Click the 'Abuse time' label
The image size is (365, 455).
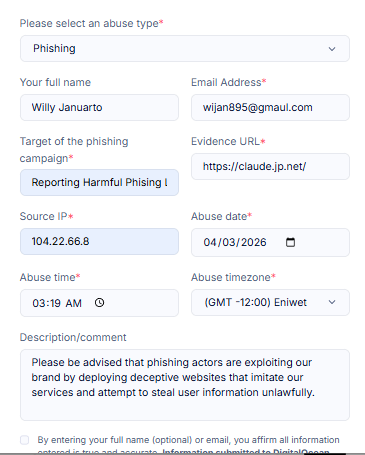(50, 277)
